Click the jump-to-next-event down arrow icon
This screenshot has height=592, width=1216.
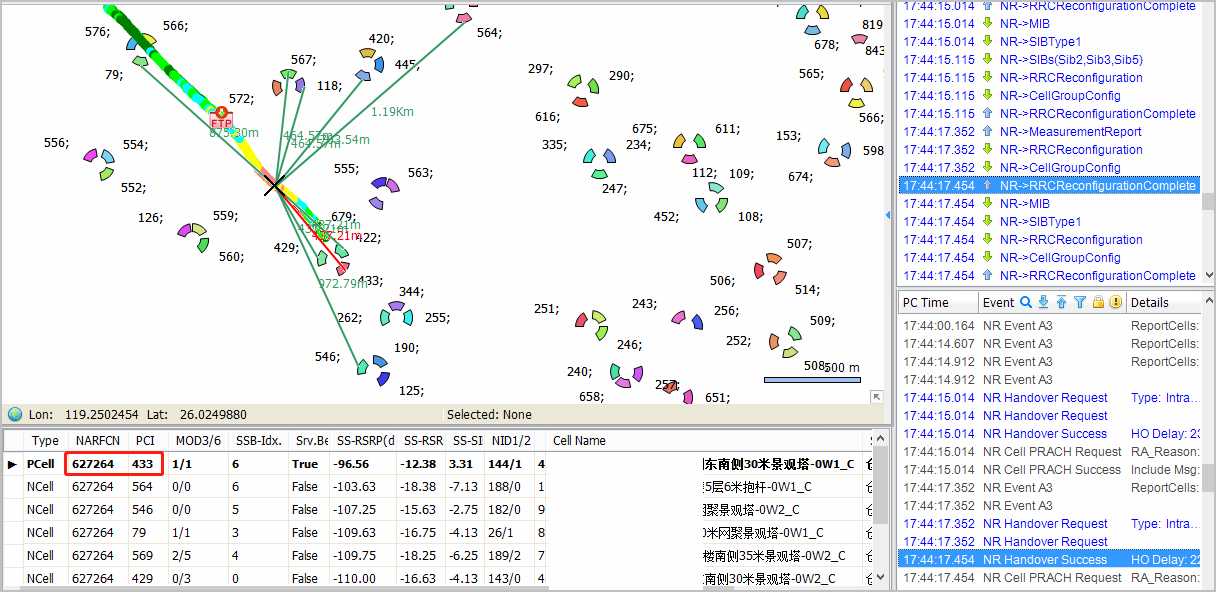(x=1044, y=302)
